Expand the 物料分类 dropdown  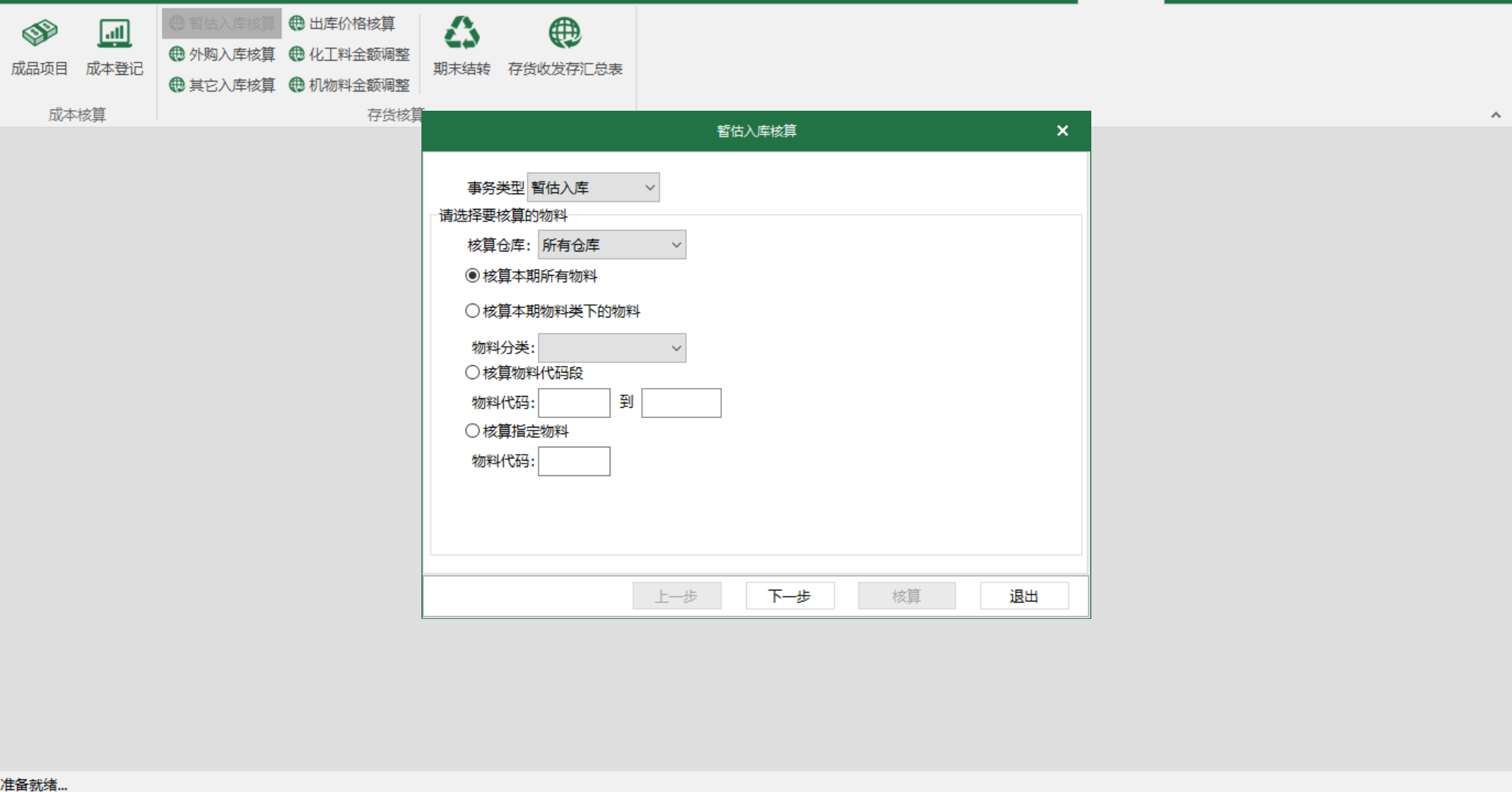pos(675,347)
